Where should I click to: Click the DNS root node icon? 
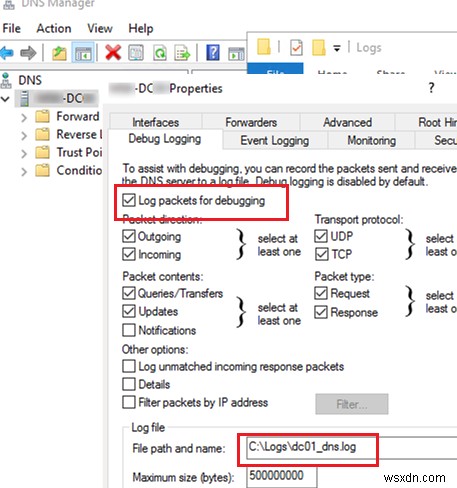6,80
